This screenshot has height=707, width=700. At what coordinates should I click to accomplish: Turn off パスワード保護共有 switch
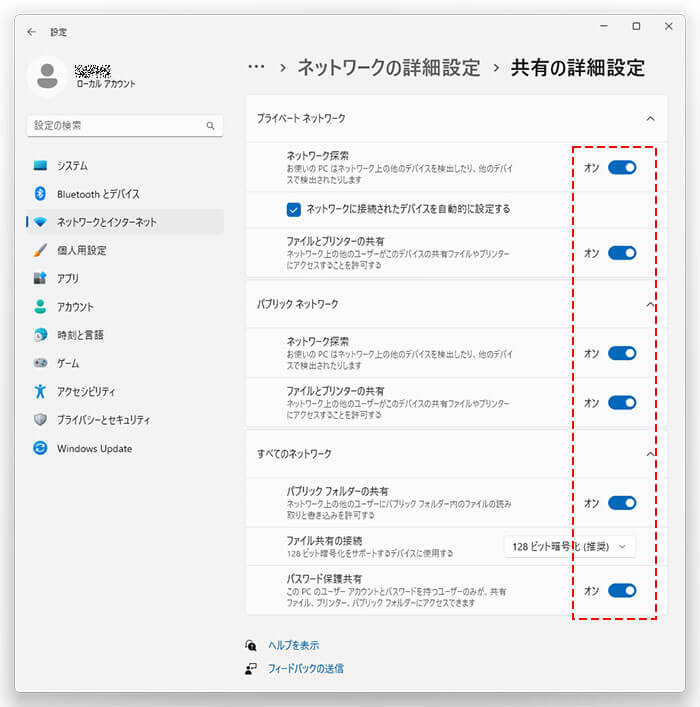coord(622,590)
